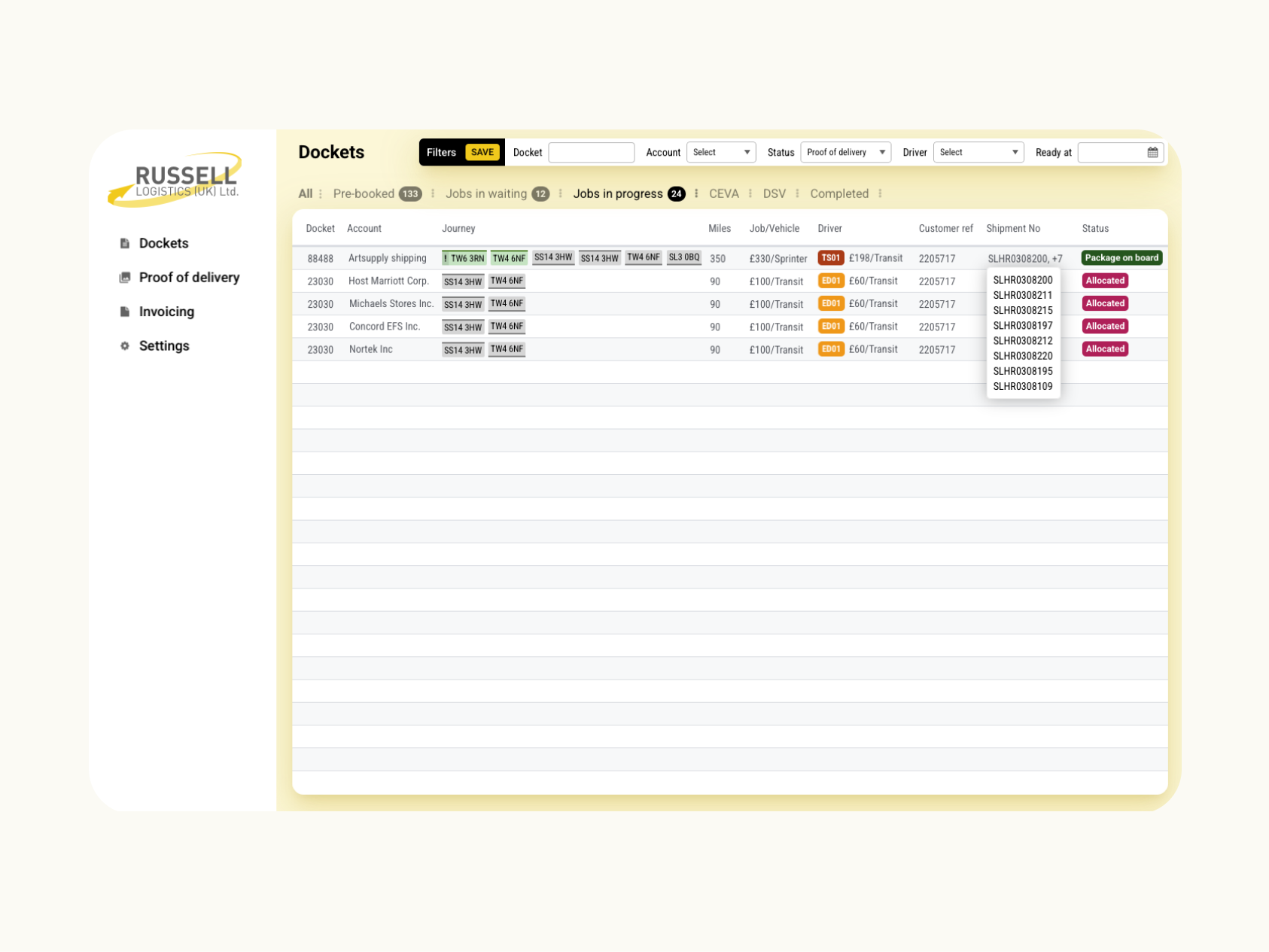The height and width of the screenshot is (952, 1269).
Task: Open the Account Select dropdown
Action: (x=720, y=152)
